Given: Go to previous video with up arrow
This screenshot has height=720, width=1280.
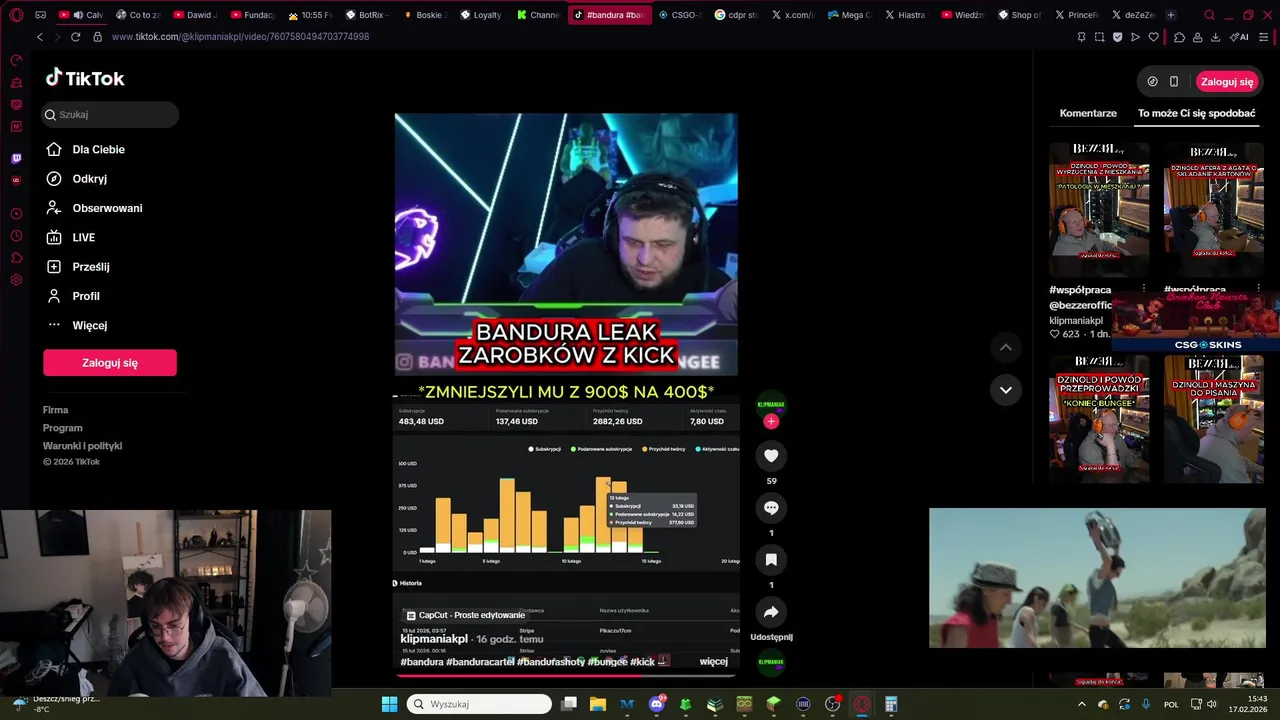Looking at the screenshot, I should click(1006, 347).
